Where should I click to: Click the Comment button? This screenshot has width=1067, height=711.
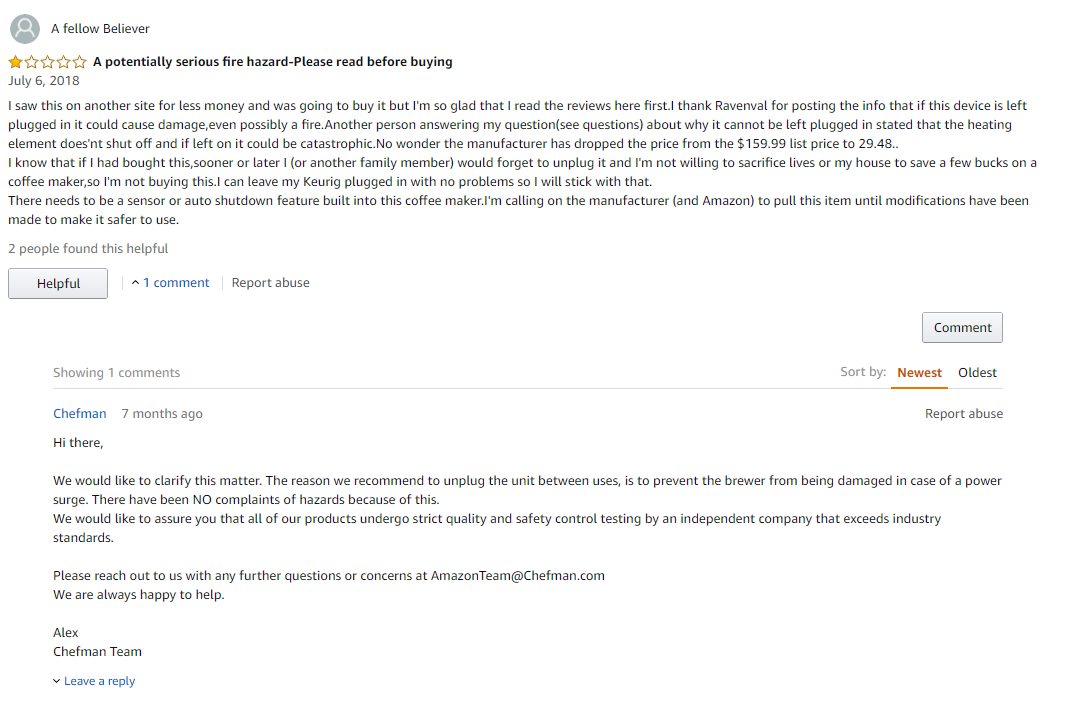[x=962, y=327]
